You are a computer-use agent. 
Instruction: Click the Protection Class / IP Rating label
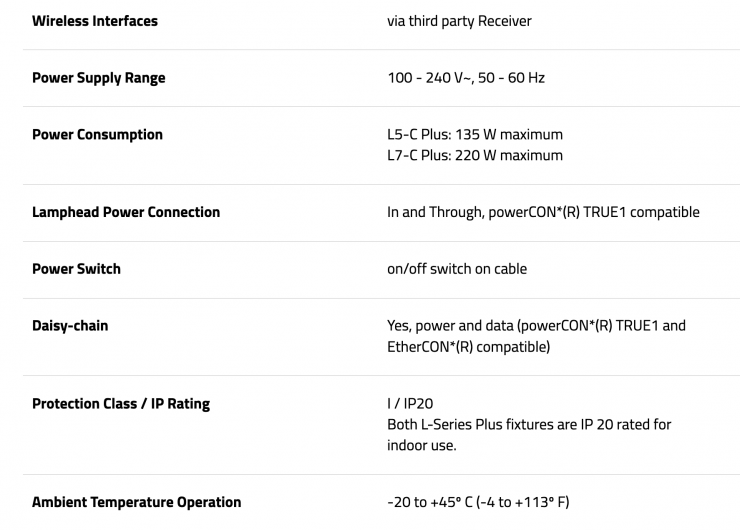coord(121,404)
